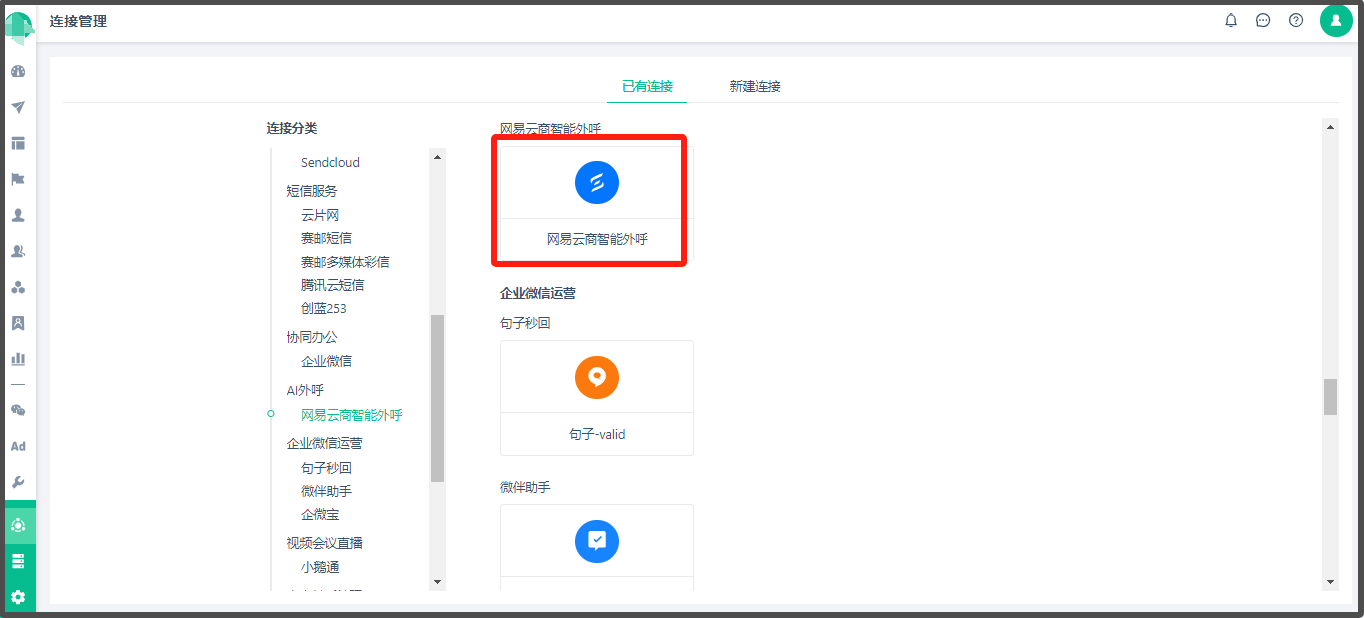This screenshot has width=1364, height=618.
Task: Click the 连接管理 page title
Action: [78, 21]
